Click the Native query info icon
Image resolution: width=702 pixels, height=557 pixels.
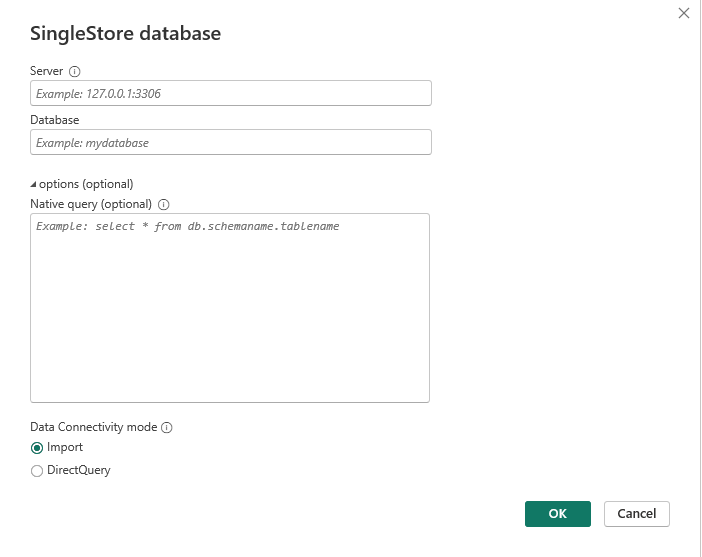point(164,205)
